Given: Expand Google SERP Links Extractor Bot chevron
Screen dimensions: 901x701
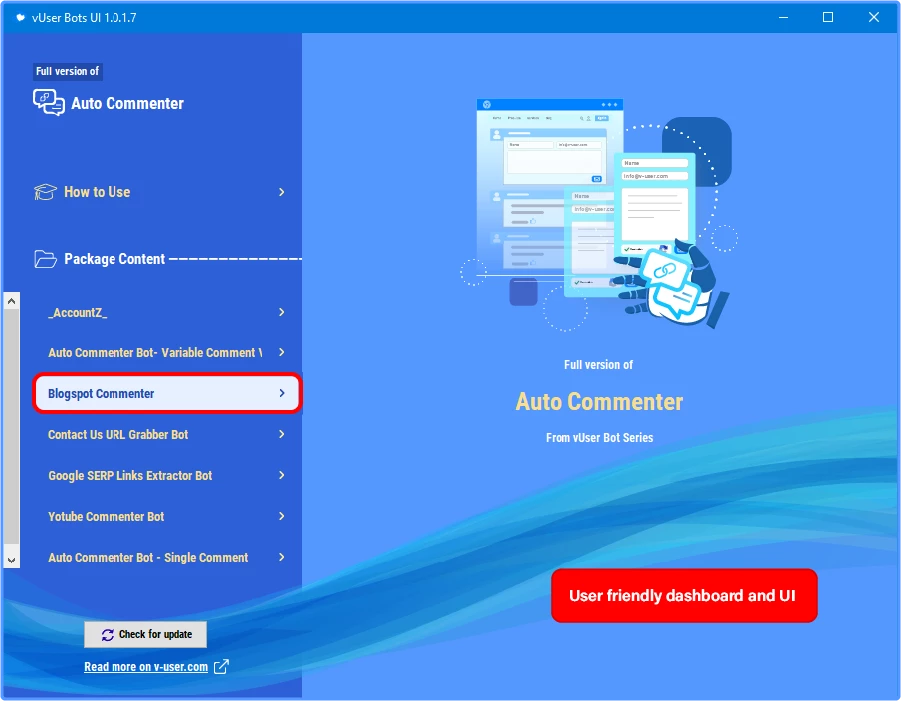Looking at the screenshot, I should tap(282, 475).
